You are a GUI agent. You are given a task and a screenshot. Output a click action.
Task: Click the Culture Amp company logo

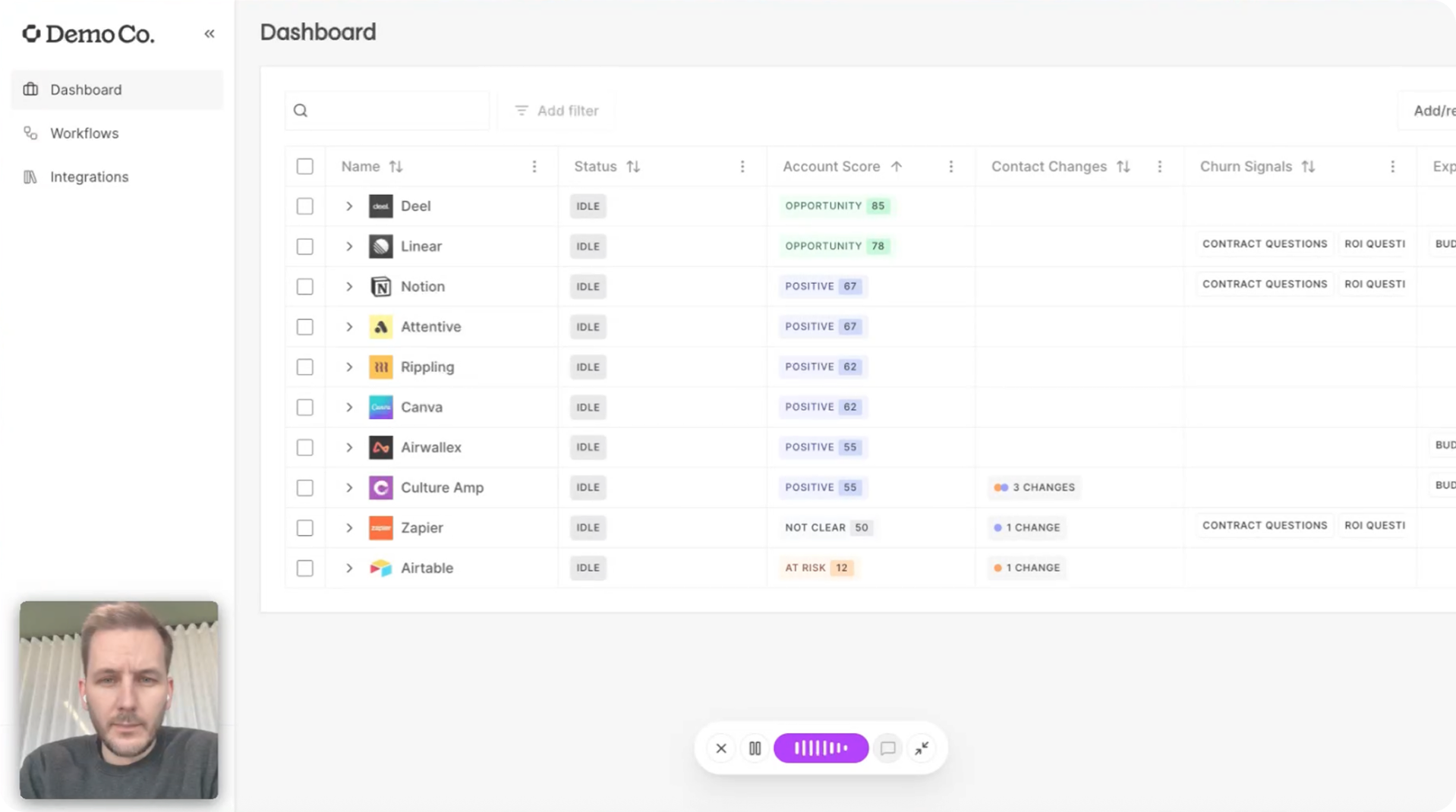point(381,488)
